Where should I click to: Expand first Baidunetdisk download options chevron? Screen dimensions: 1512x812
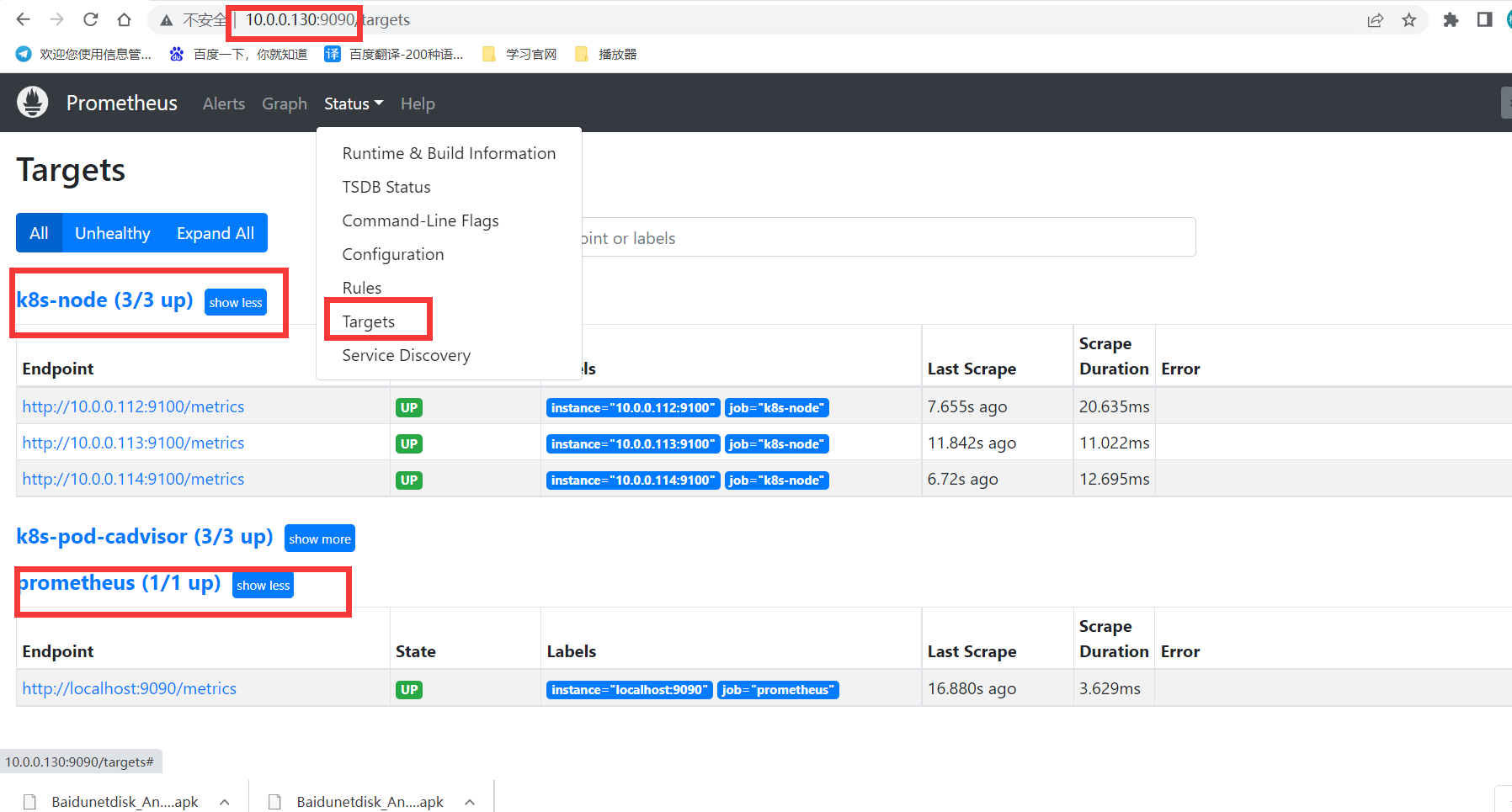225,802
